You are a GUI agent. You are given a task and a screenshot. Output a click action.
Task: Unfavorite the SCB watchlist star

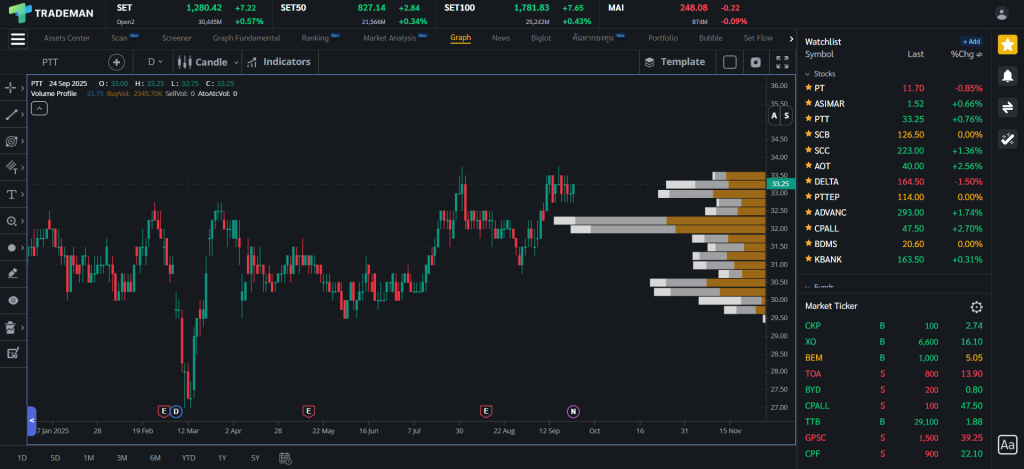[x=808, y=135]
